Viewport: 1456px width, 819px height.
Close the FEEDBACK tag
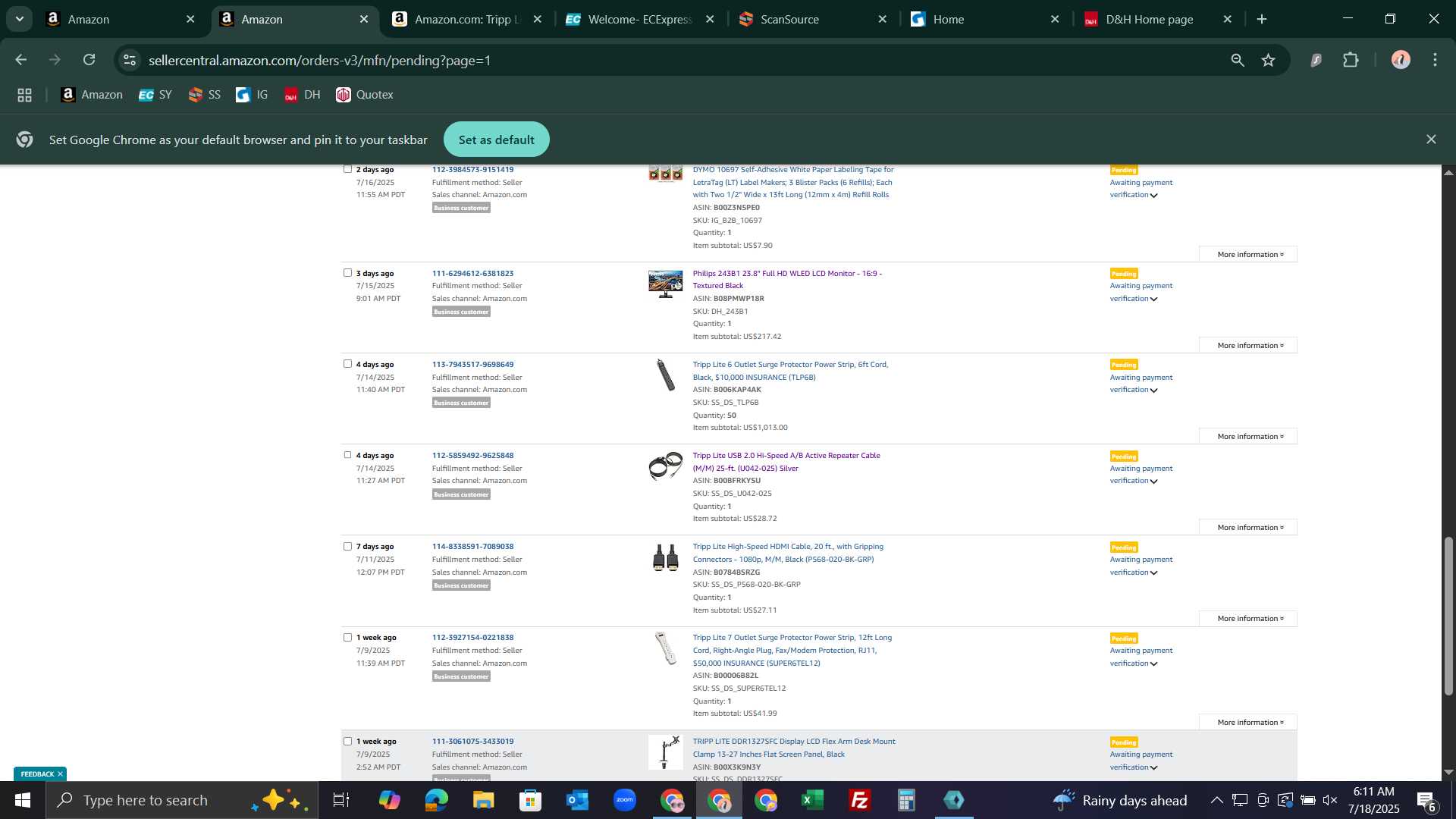(x=60, y=773)
